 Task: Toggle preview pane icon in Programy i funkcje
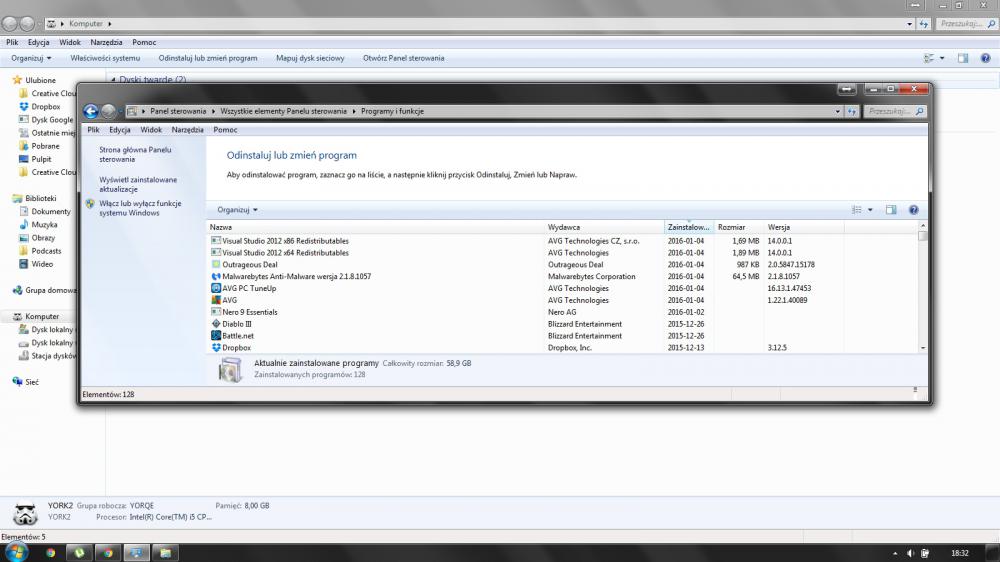[891, 210]
